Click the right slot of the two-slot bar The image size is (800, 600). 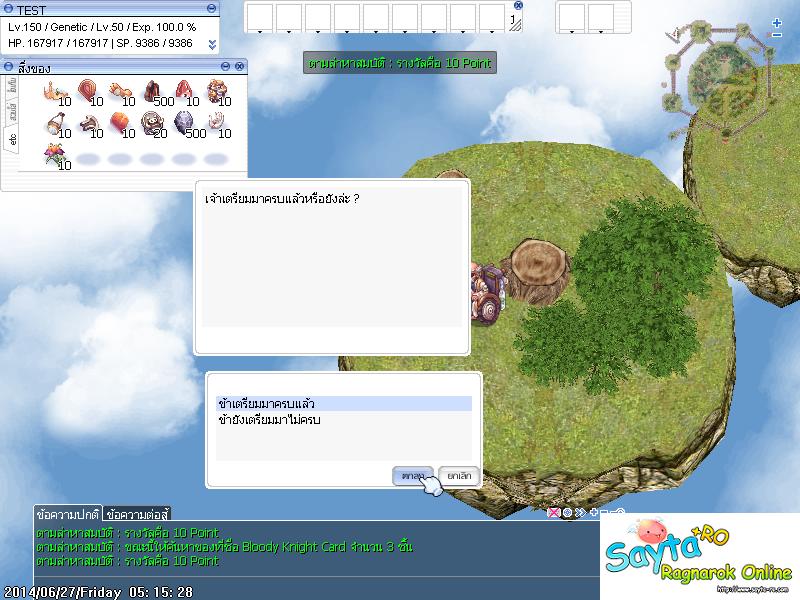pos(601,18)
